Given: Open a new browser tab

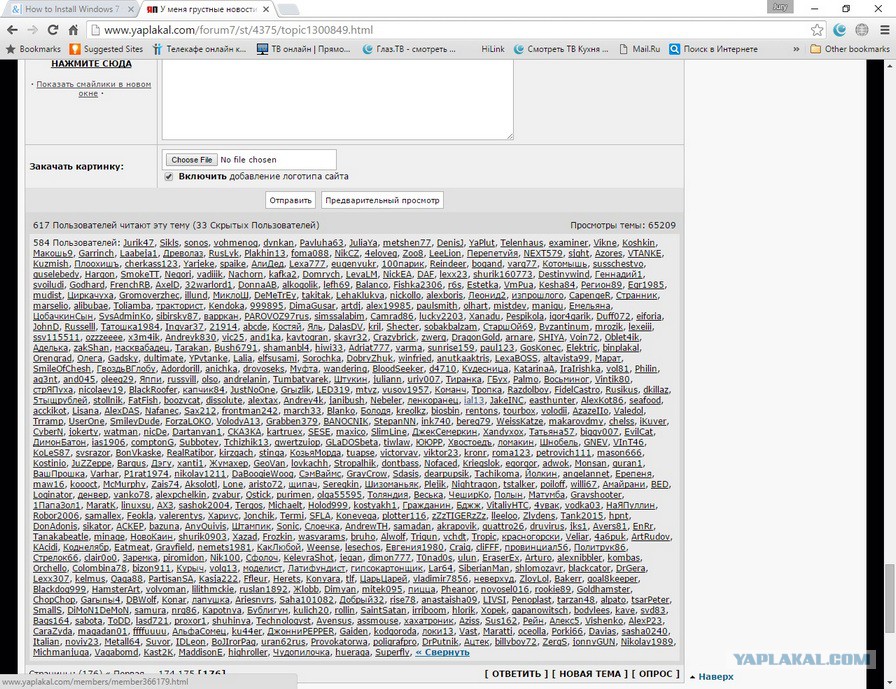Looking at the screenshot, I should point(287,9).
